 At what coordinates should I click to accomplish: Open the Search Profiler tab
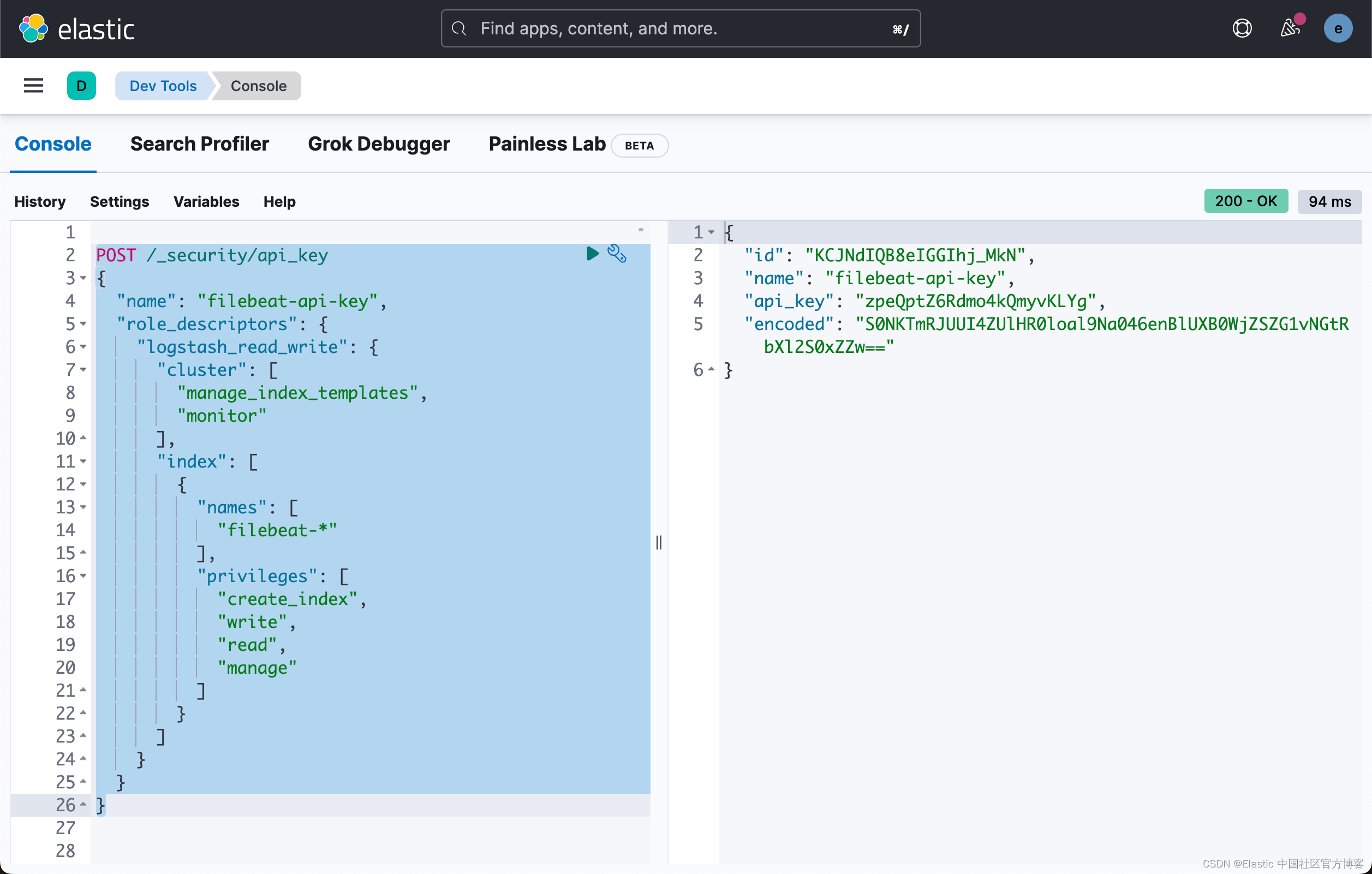tap(200, 144)
